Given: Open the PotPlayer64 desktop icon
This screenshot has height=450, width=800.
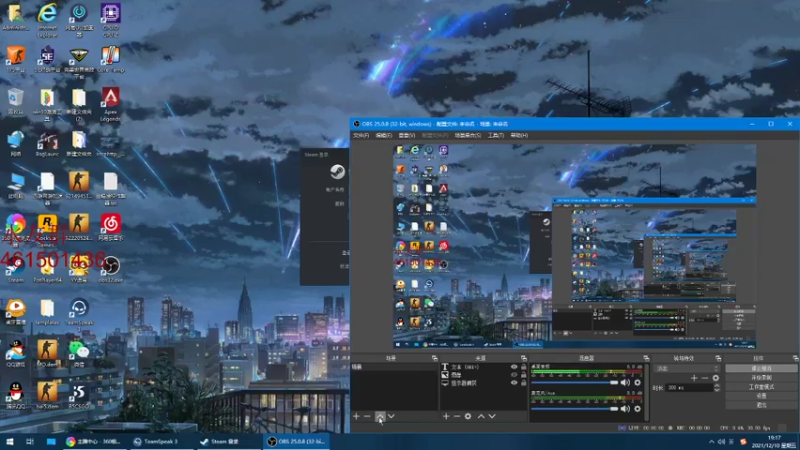Looking at the screenshot, I should tap(47, 270).
